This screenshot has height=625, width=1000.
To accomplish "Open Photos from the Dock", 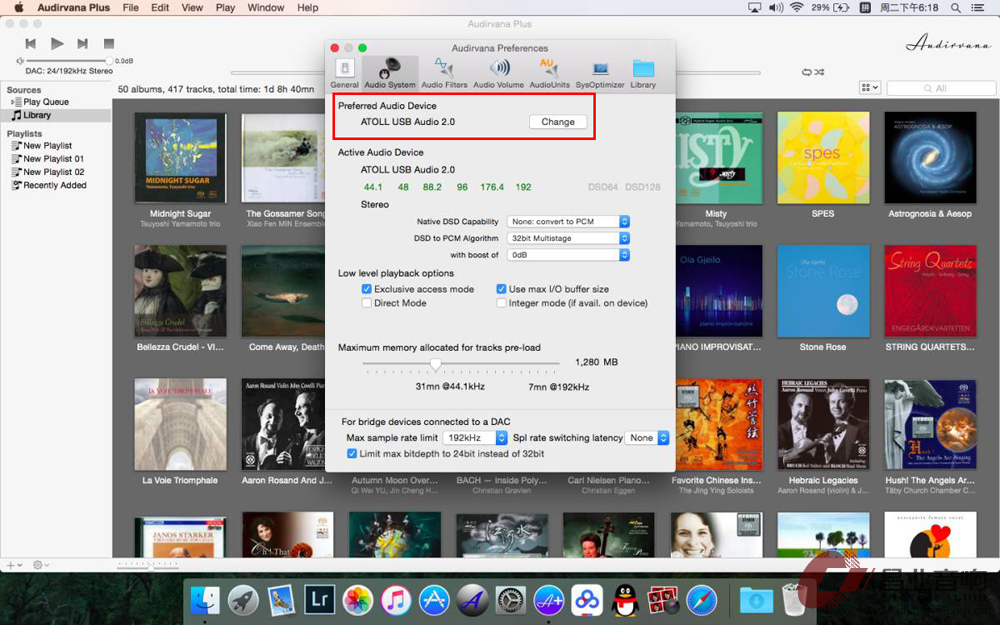I will [x=358, y=600].
